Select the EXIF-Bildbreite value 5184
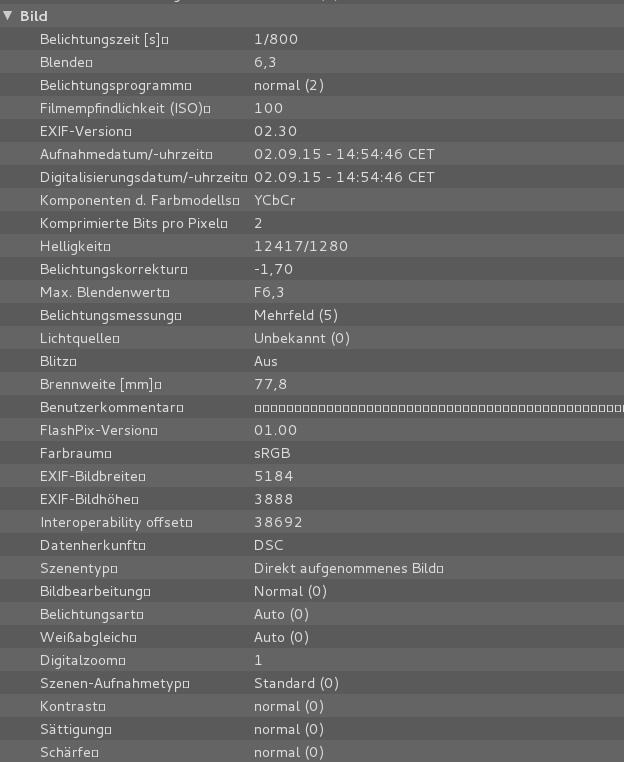The width and height of the screenshot is (624, 762). point(273,476)
